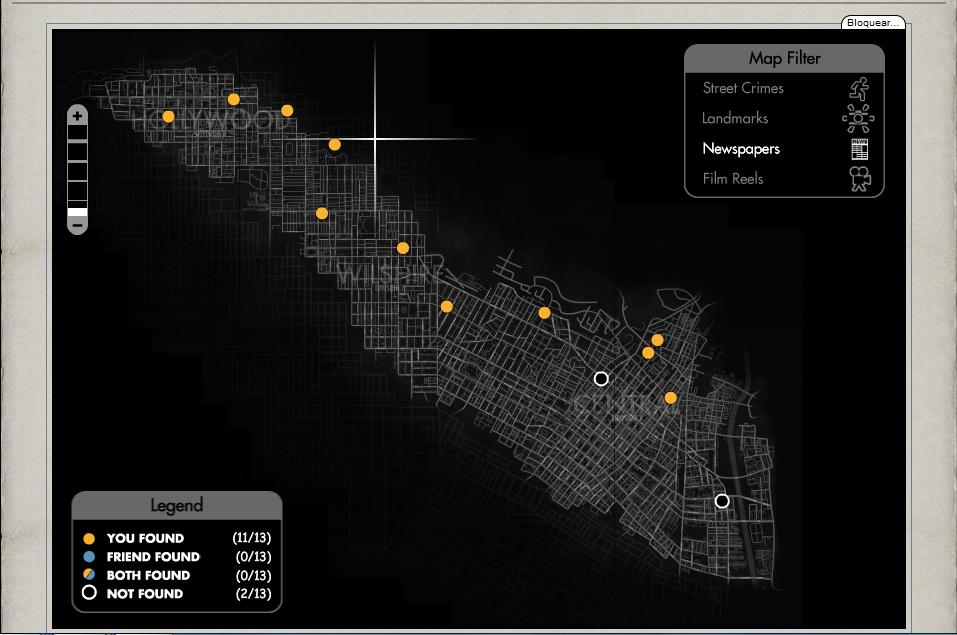Click the highlighted bottom zoom slider segment
The height and width of the screenshot is (635, 957).
coord(77,211)
